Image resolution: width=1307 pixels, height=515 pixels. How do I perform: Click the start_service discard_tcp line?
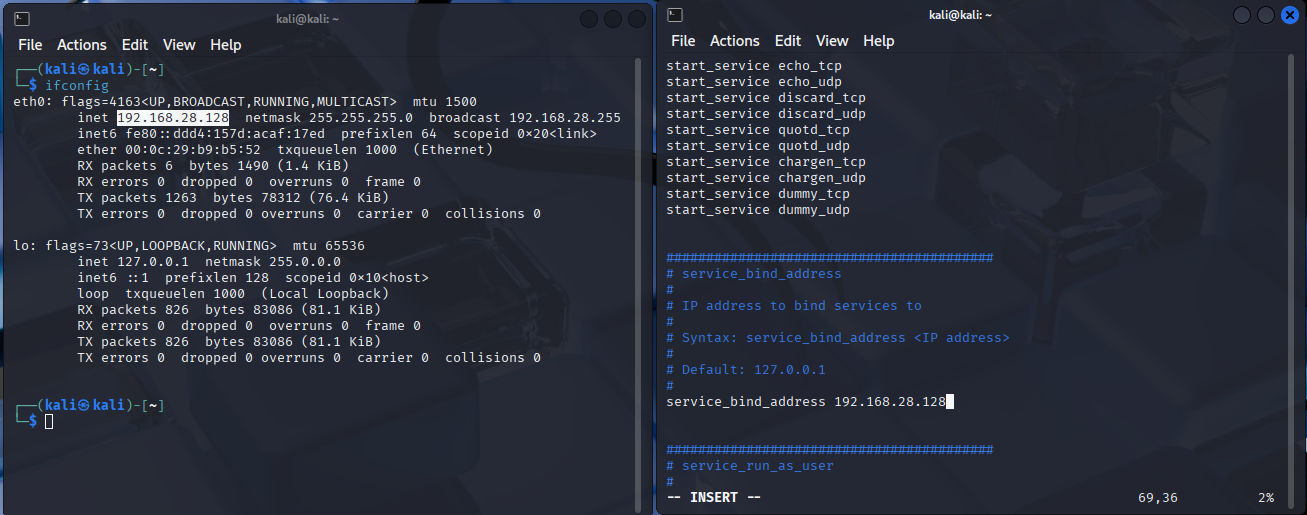coord(766,98)
